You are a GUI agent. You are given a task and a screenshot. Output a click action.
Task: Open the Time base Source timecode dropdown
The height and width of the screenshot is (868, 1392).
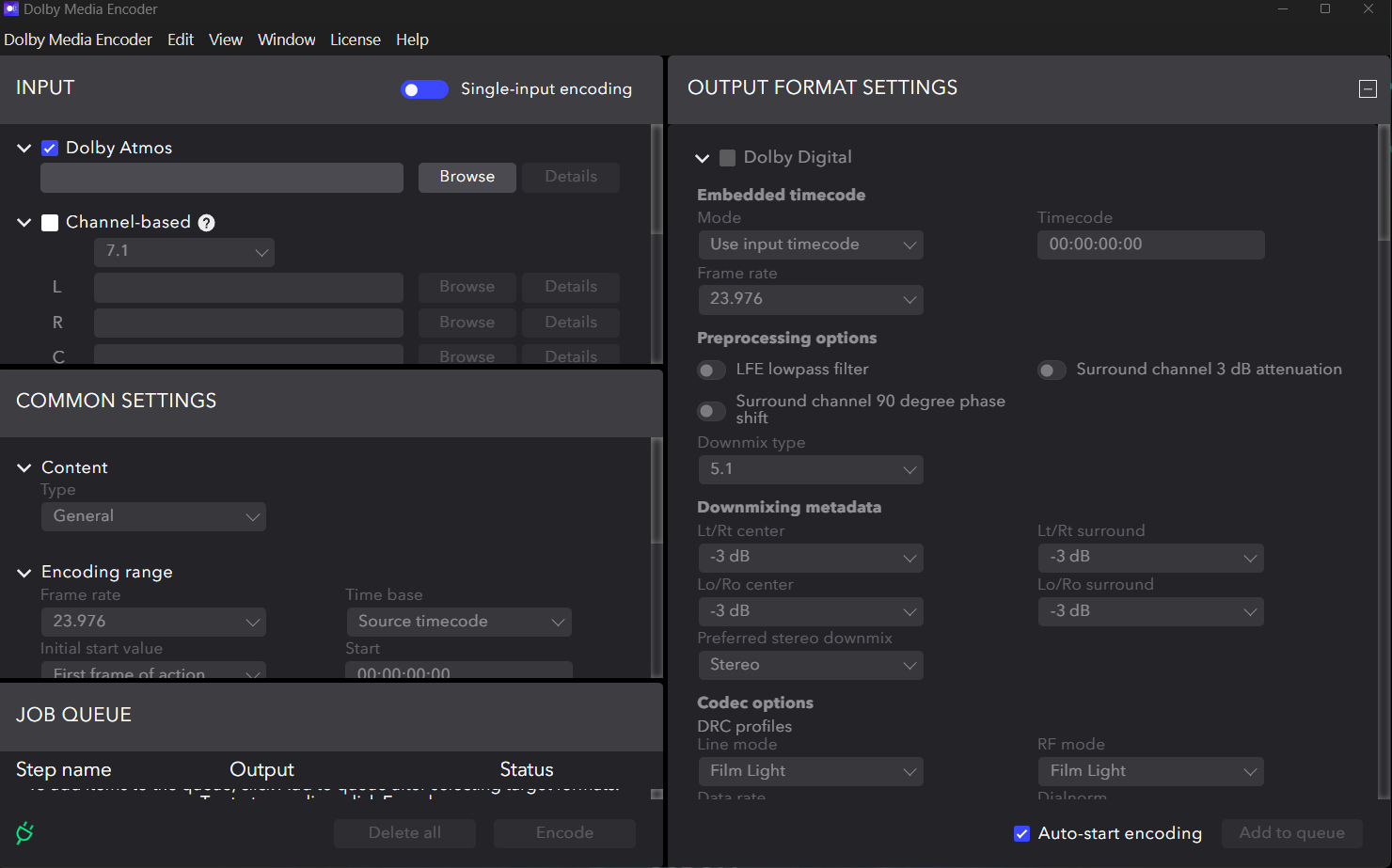458,622
